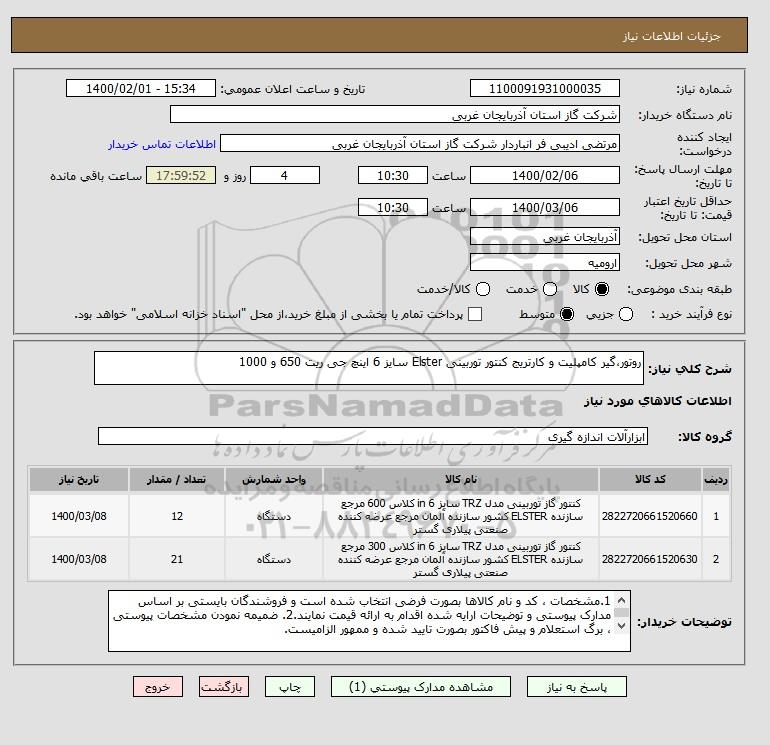The image size is (770, 745).
Task: Click the واحد شمارش column header
Action: [x=274, y=479]
